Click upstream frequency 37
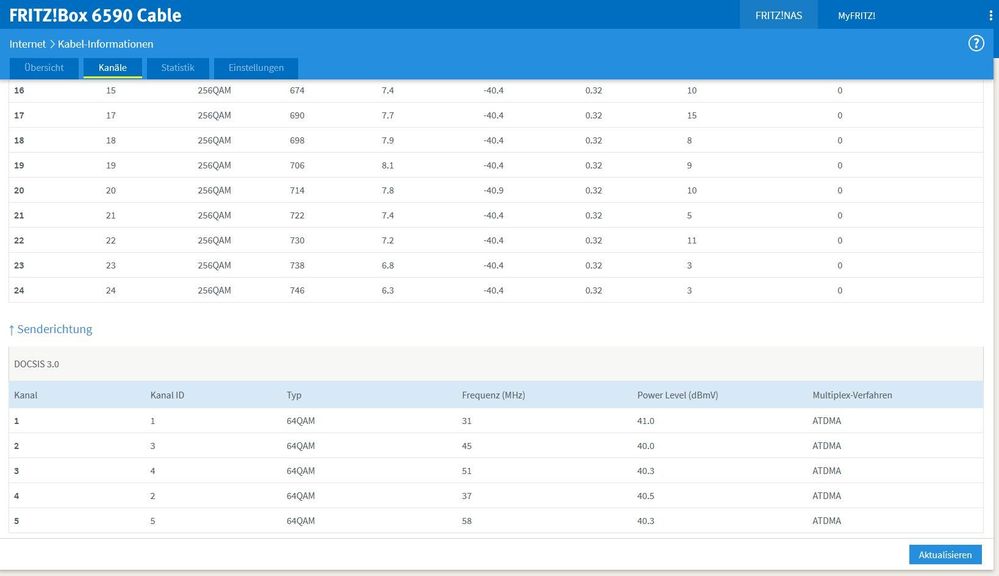Viewport: 999px width, 576px height. coord(466,496)
